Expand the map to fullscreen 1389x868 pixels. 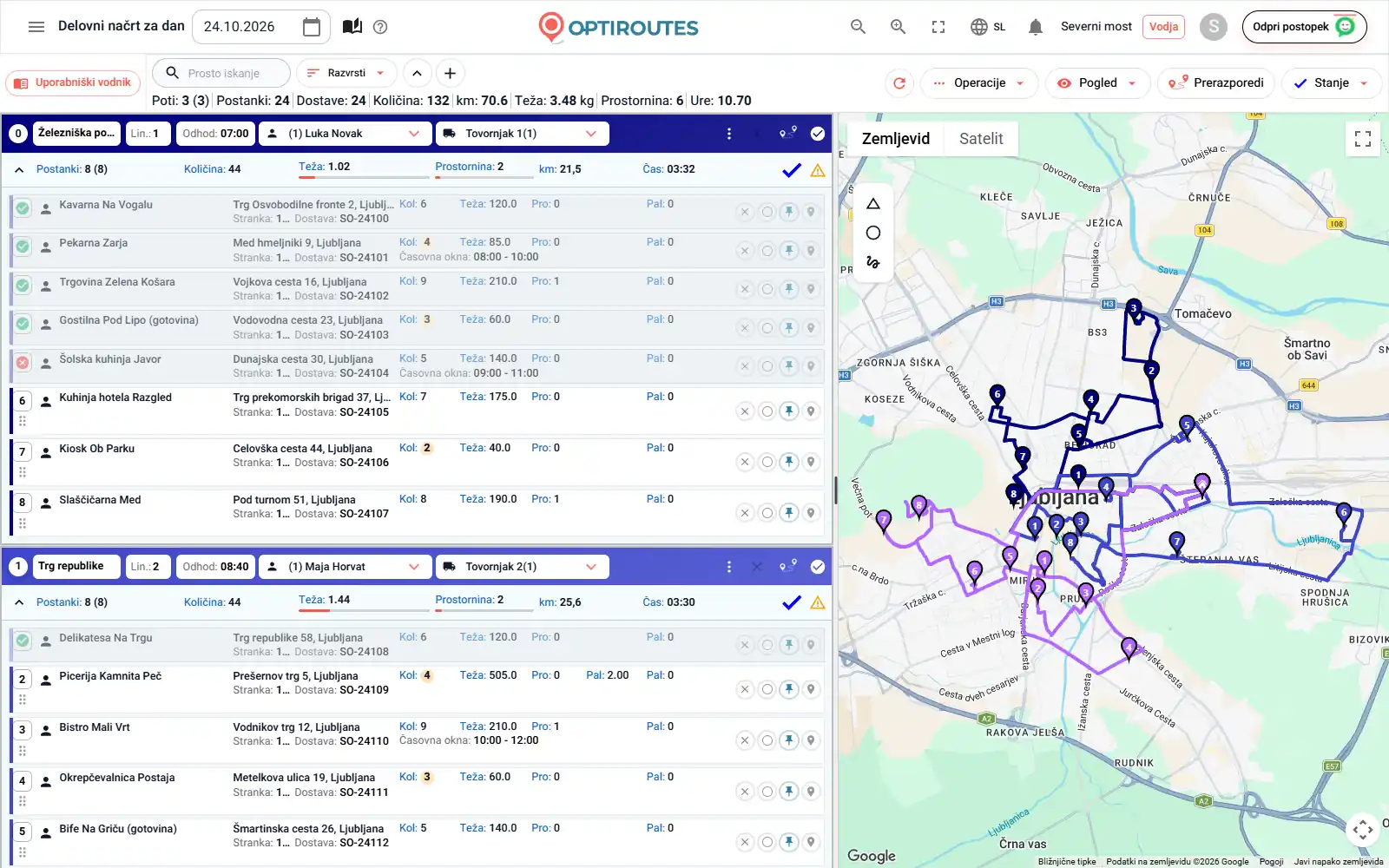(1363, 139)
